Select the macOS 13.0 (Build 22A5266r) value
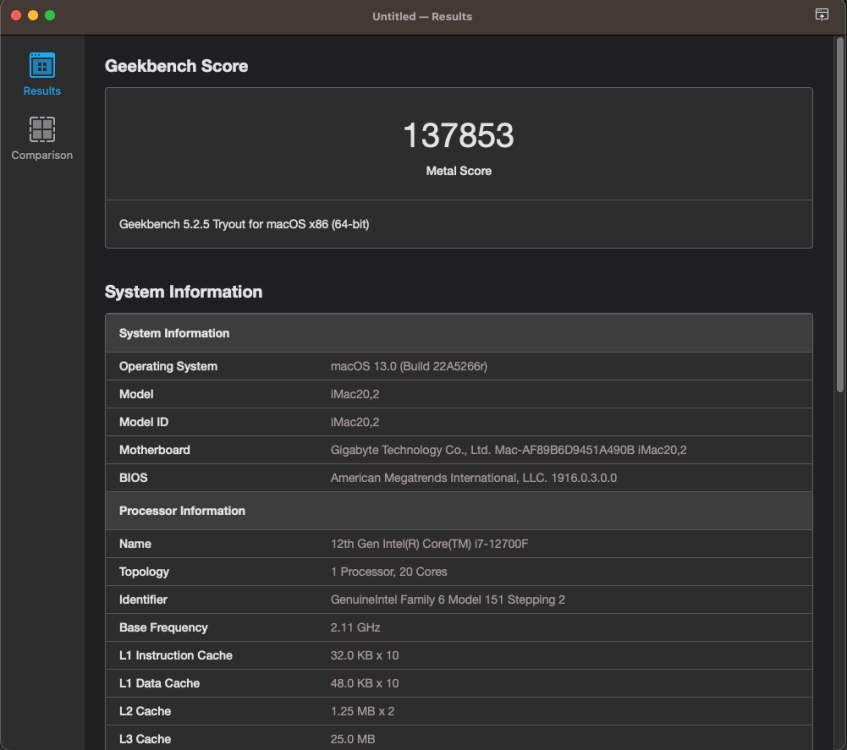 point(409,366)
